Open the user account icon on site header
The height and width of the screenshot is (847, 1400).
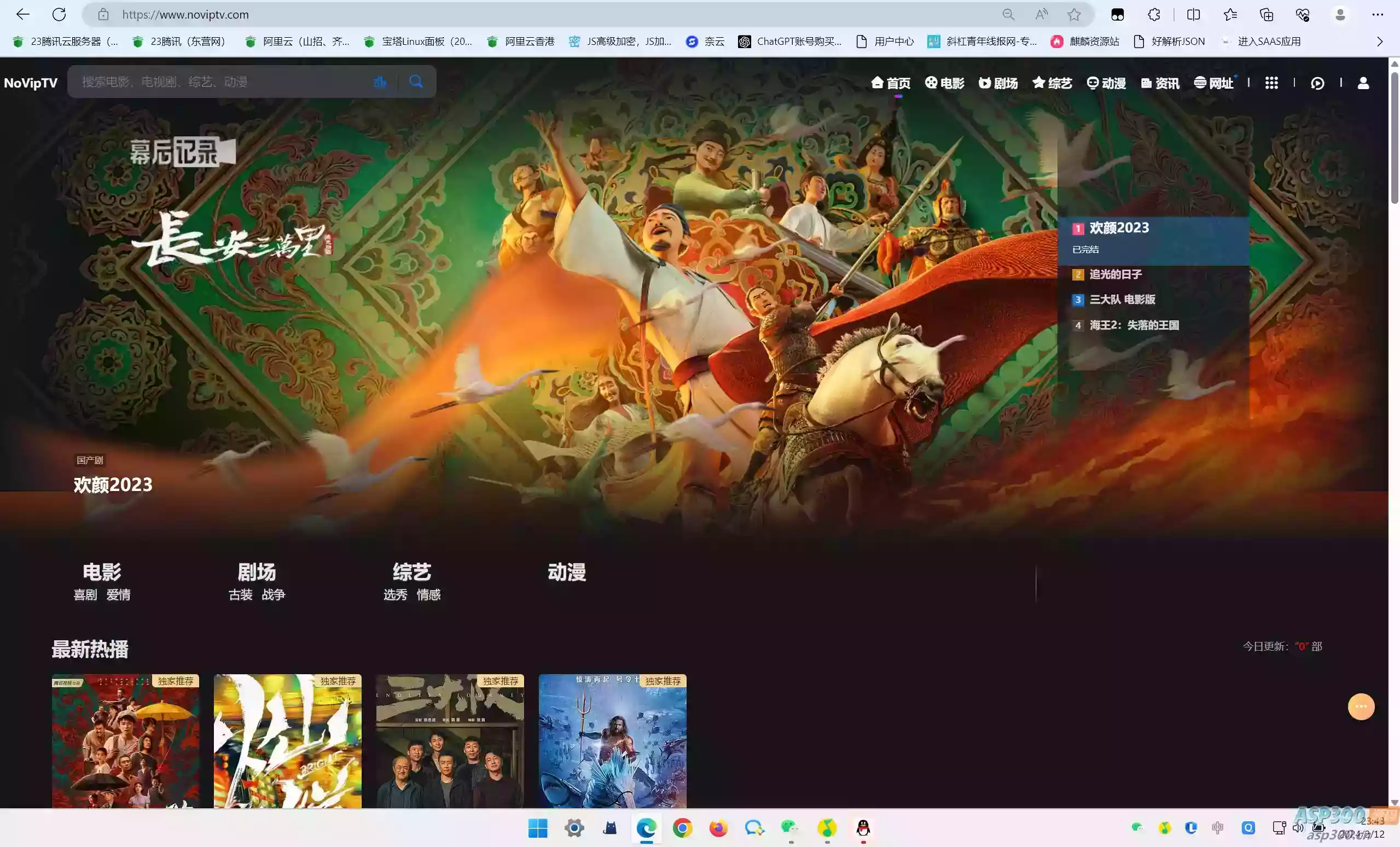pos(1363,84)
